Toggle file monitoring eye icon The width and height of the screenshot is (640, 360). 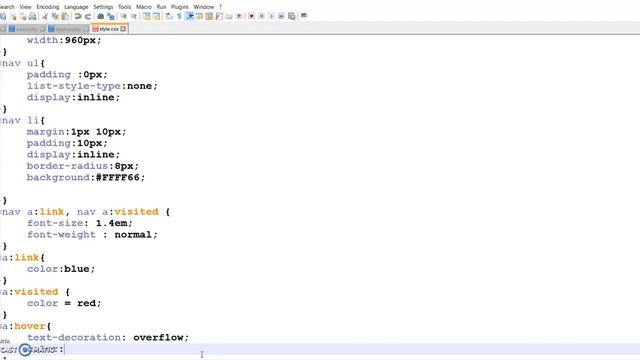click(x=239, y=16)
